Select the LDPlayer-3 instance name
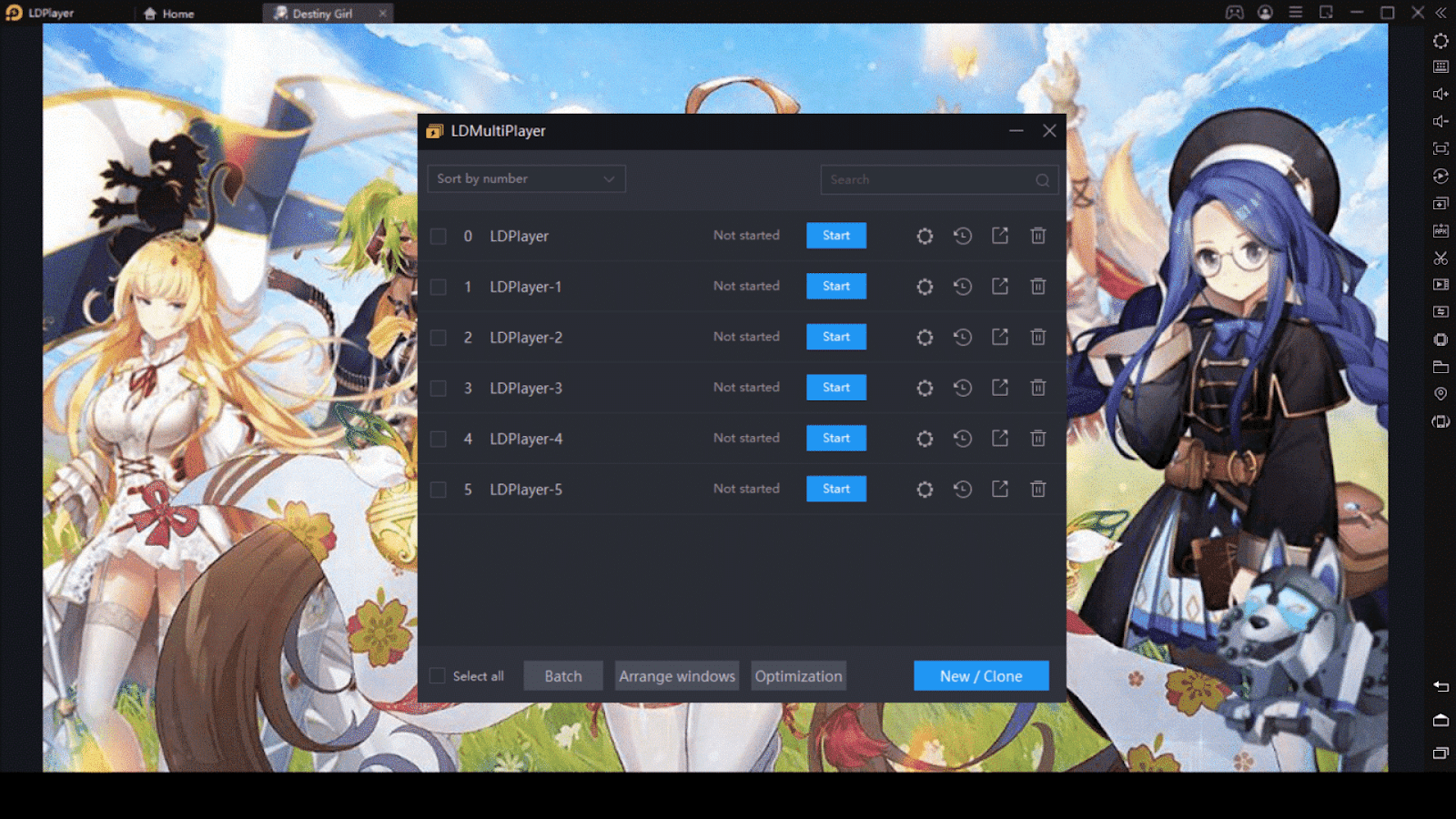 (526, 389)
